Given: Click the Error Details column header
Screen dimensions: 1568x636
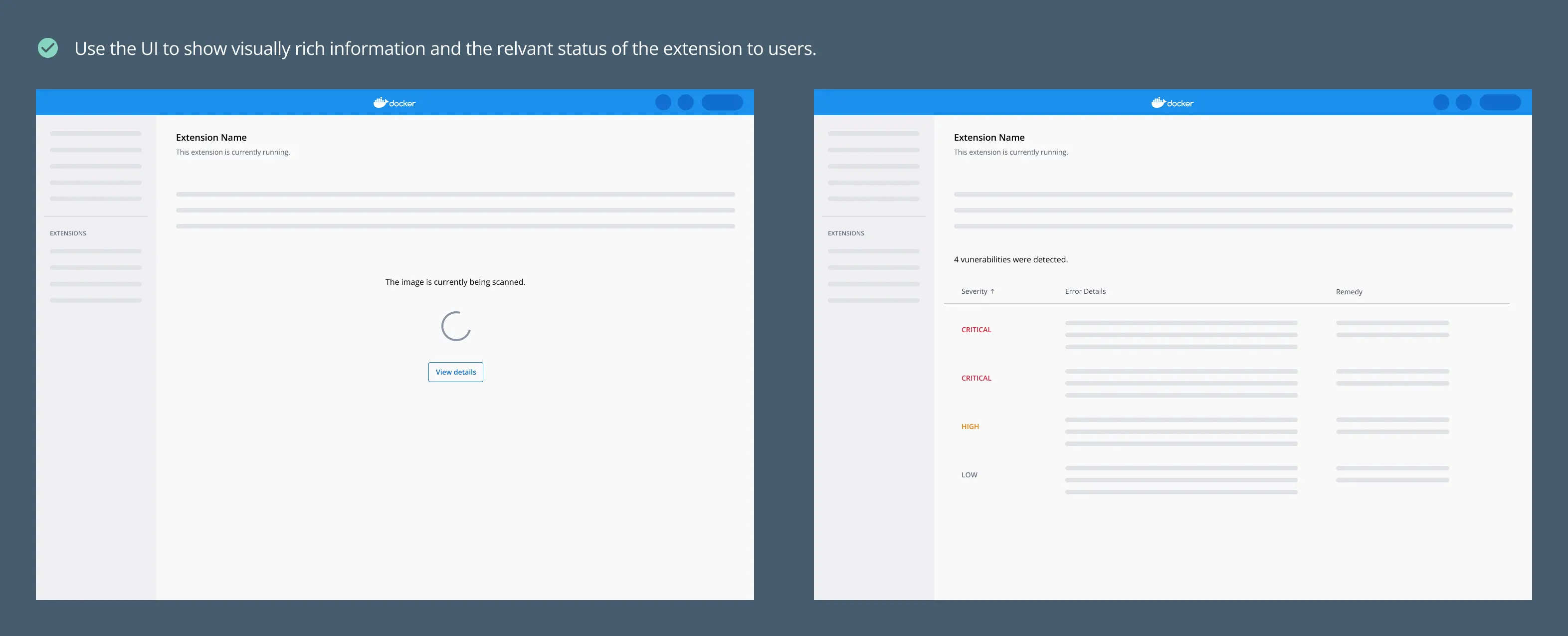Looking at the screenshot, I should [1085, 291].
